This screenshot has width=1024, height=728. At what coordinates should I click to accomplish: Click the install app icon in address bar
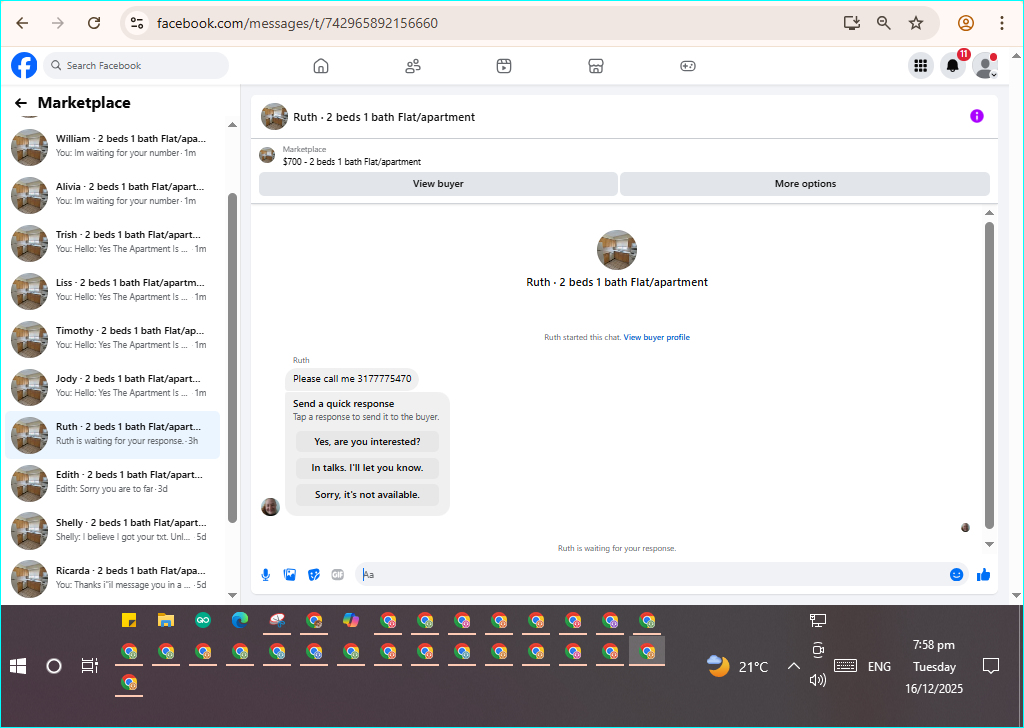[x=852, y=23]
